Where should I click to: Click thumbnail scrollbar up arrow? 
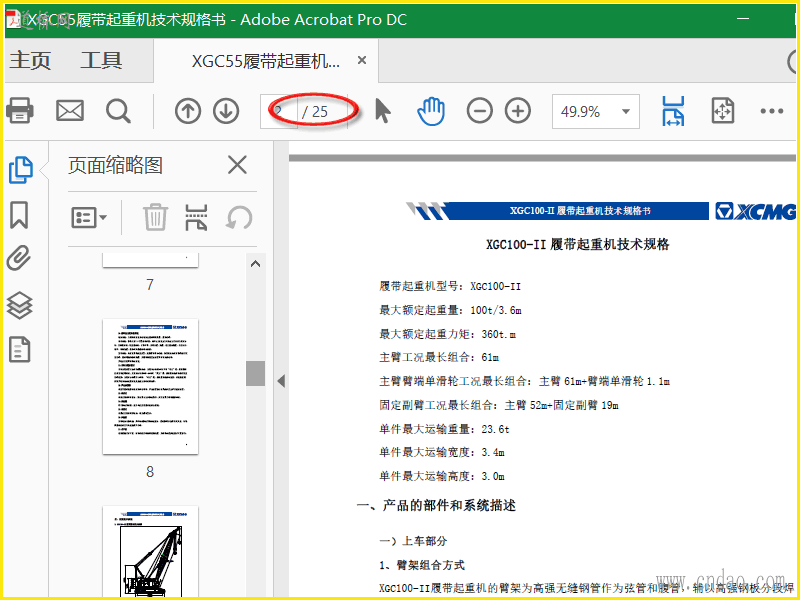point(256,264)
